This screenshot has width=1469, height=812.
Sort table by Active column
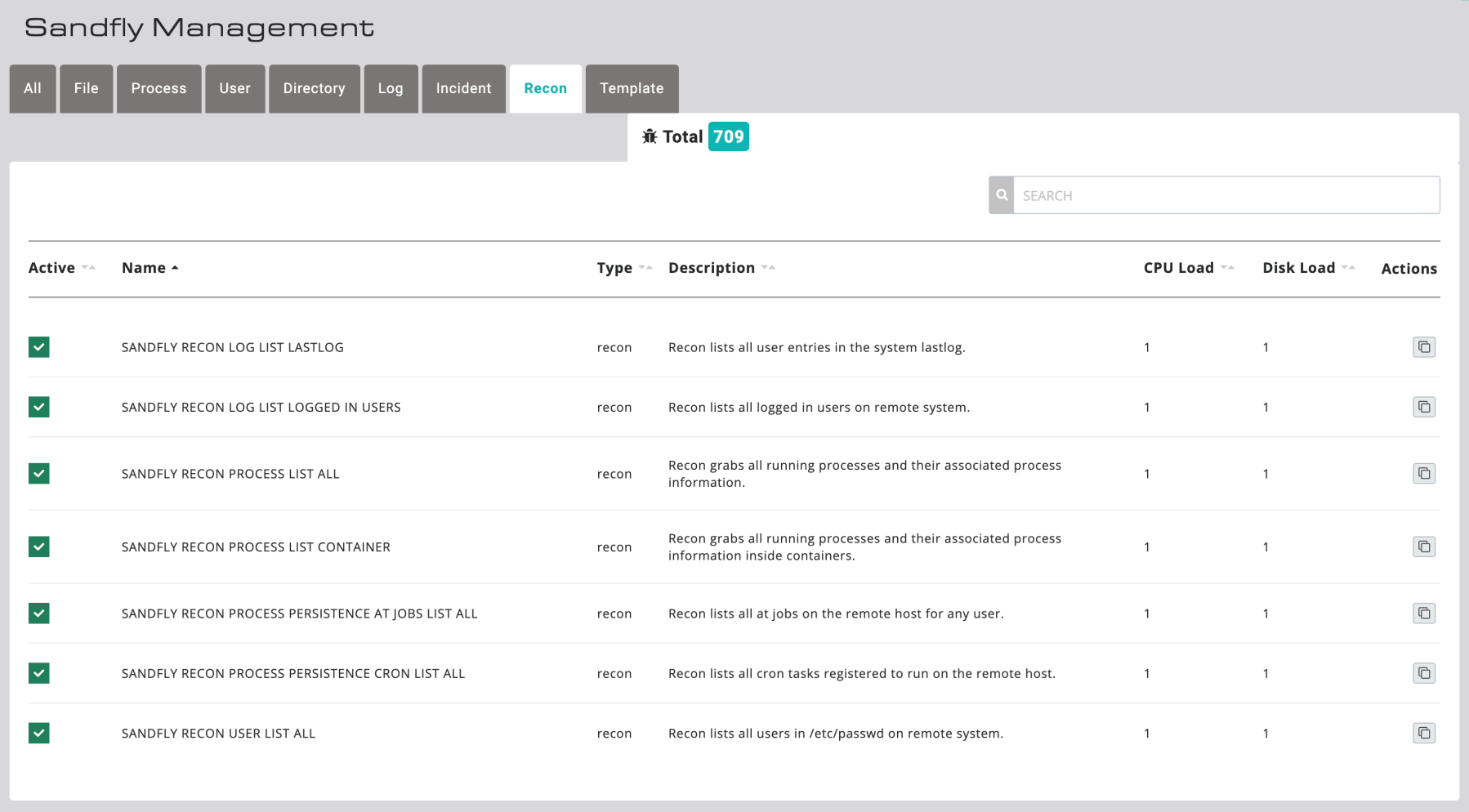click(62, 268)
